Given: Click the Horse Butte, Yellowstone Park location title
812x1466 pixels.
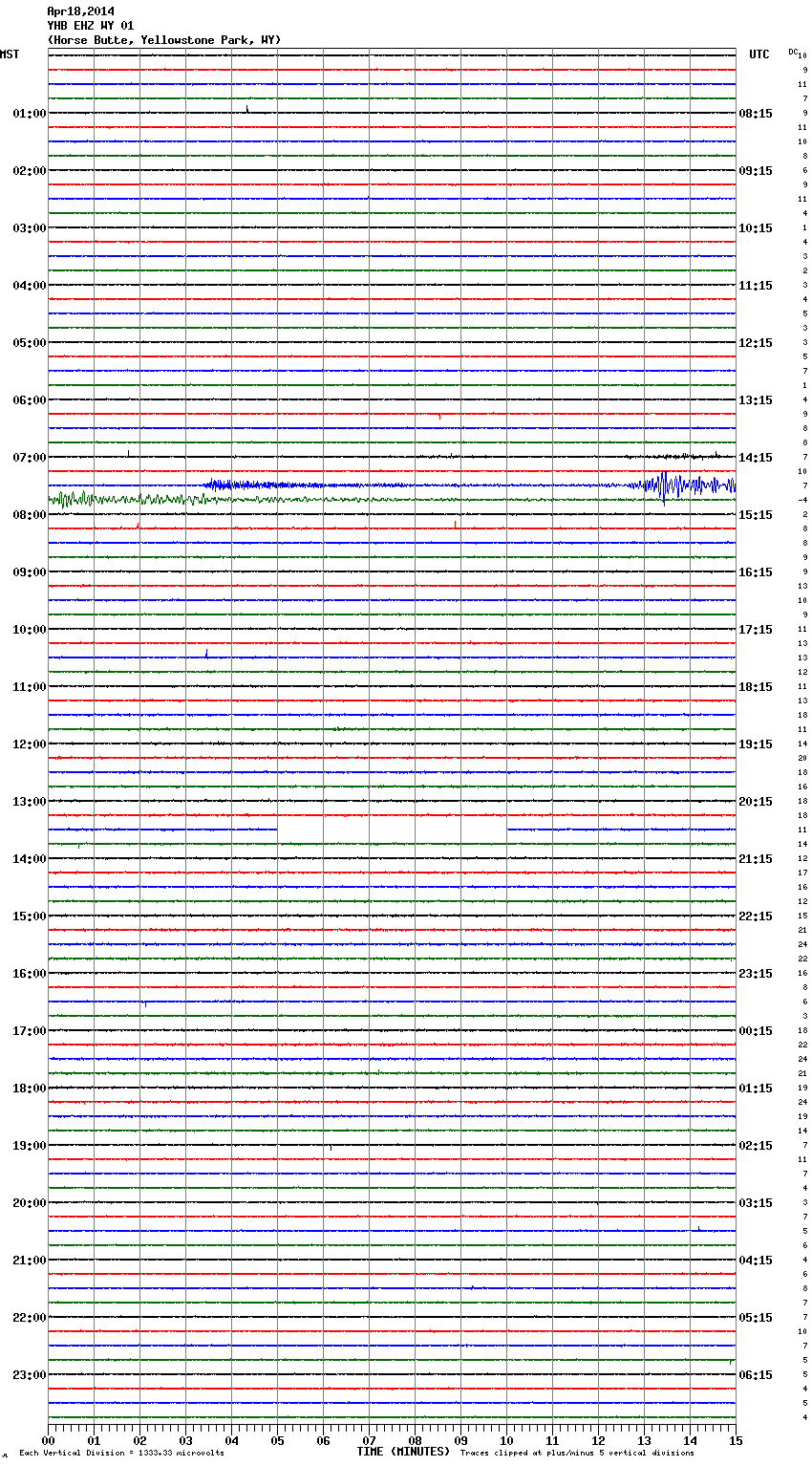Looking at the screenshot, I should [x=164, y=40].
